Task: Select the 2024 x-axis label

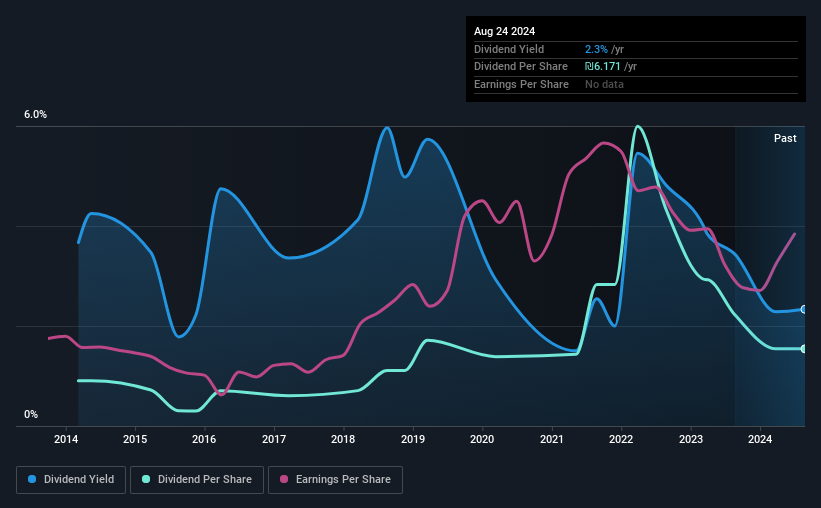Action: 760,439
